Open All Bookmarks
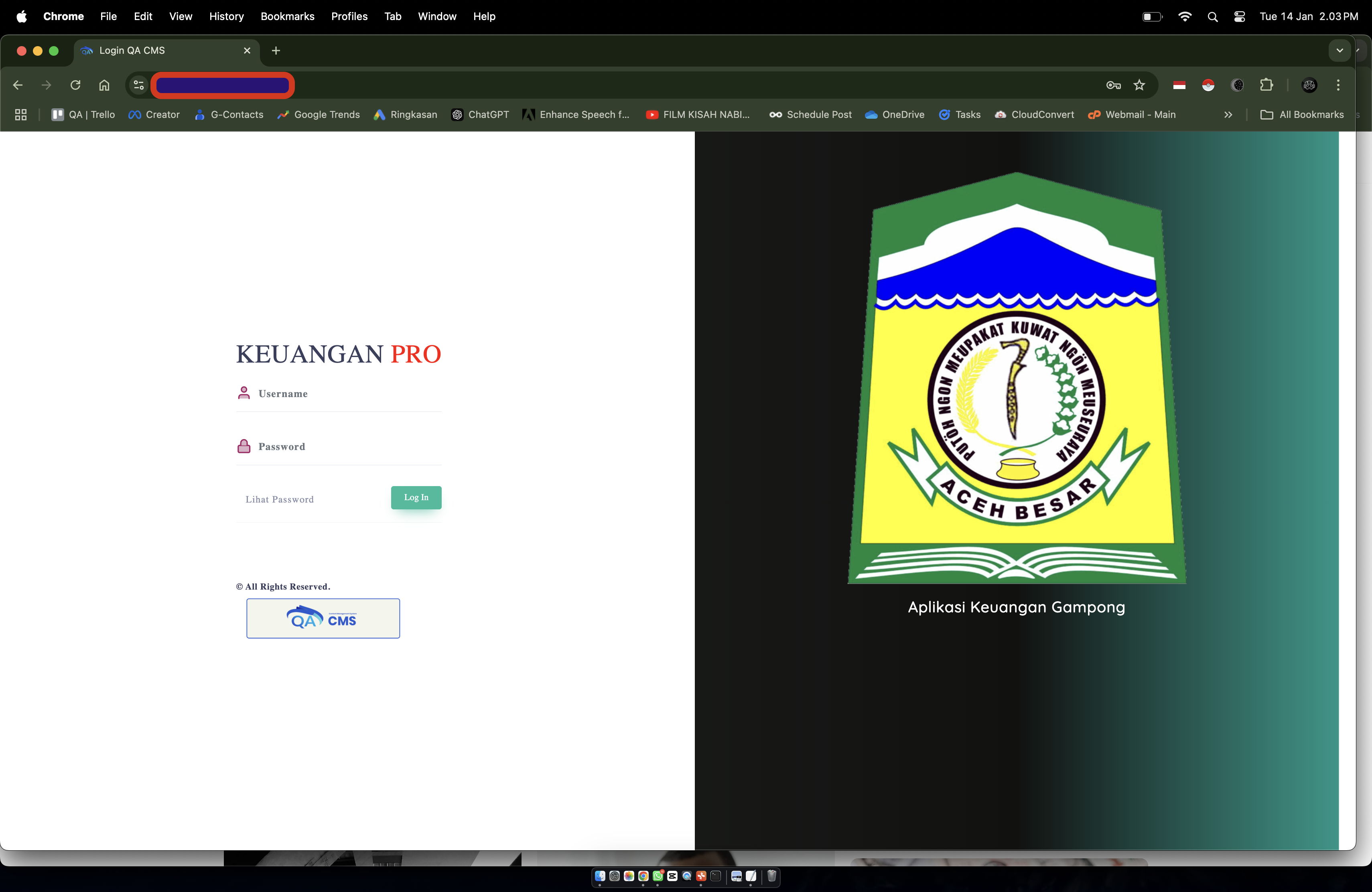Screen dimensions: 1372x892 point(1302,115)
